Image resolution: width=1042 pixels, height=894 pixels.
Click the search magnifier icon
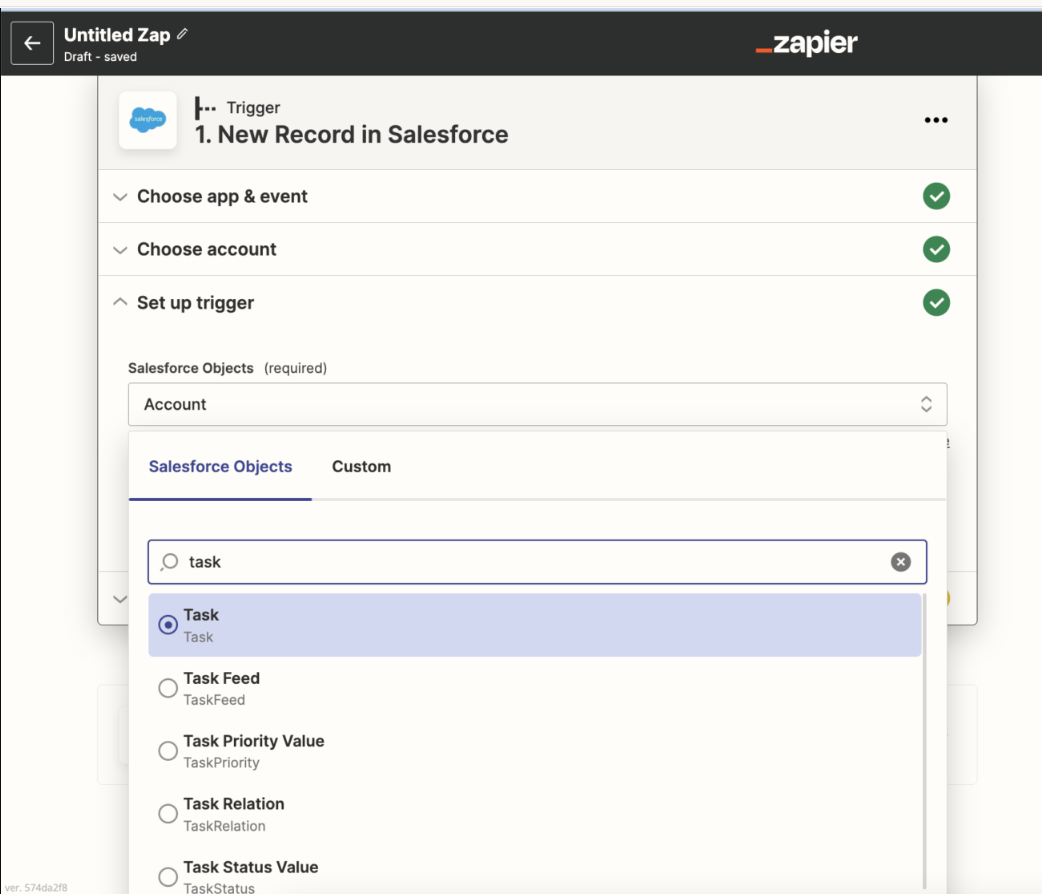(x=169, y=562)
